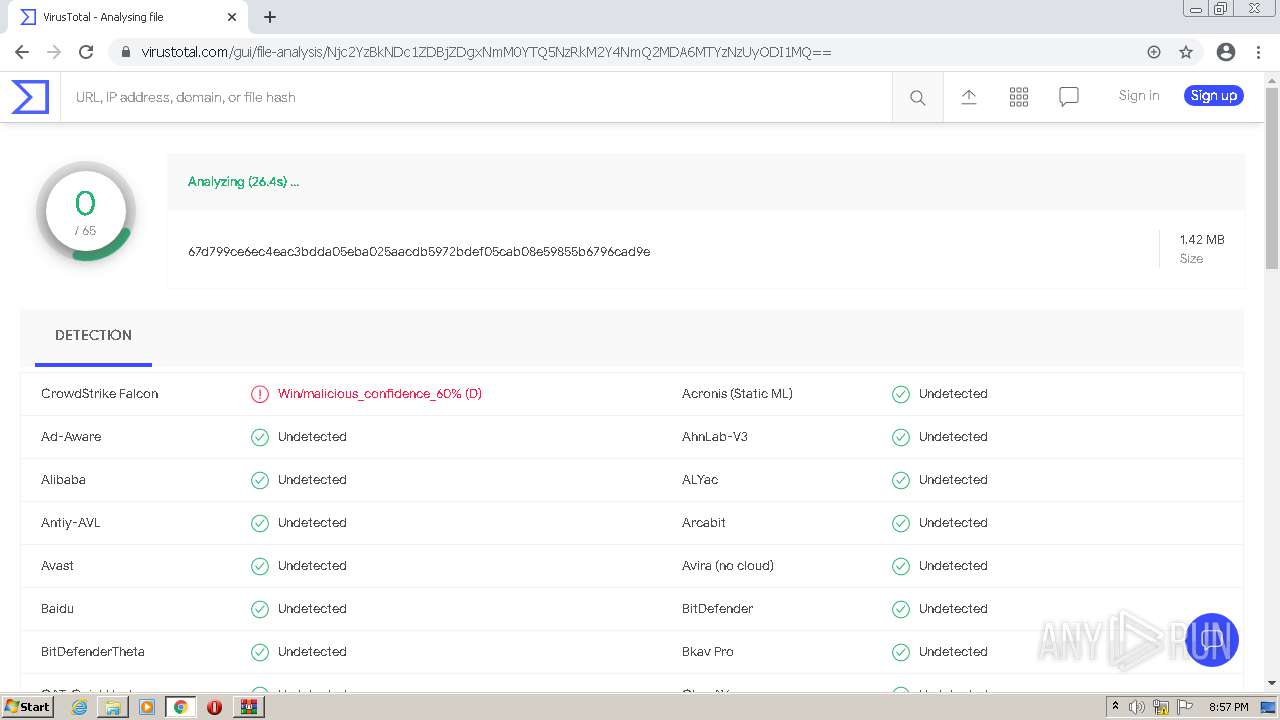The image size is (1280, 720).
Task: Select the Avira (no cloud) engine name
Action: tap(728, 566)
